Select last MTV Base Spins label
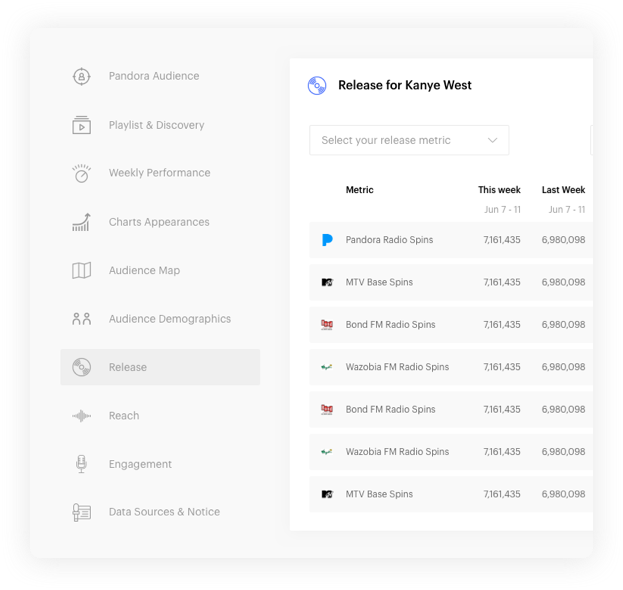This screenshot has height=590, width=623. point(379,494)
